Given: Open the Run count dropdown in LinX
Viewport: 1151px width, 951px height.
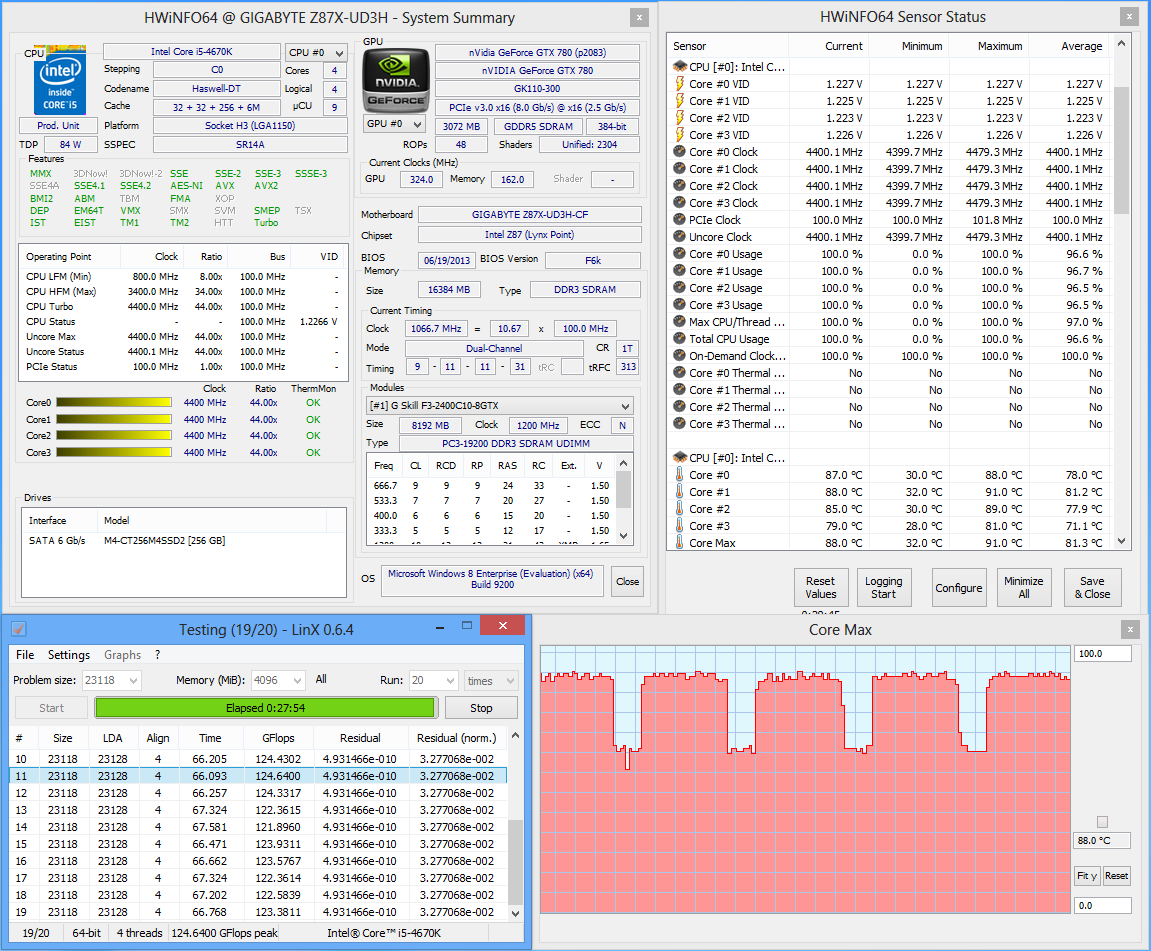Looking at the screenshot, I should pos(434,680).
